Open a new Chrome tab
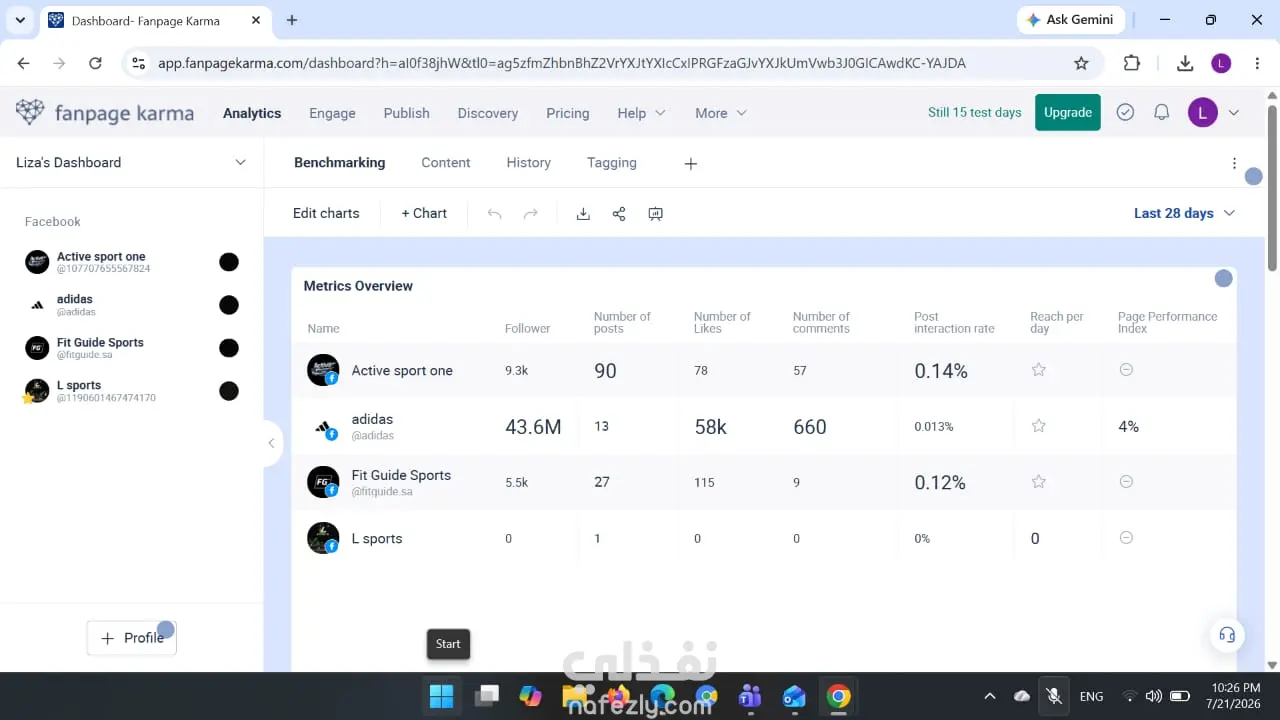1280x720 pixels. (292, 20)
